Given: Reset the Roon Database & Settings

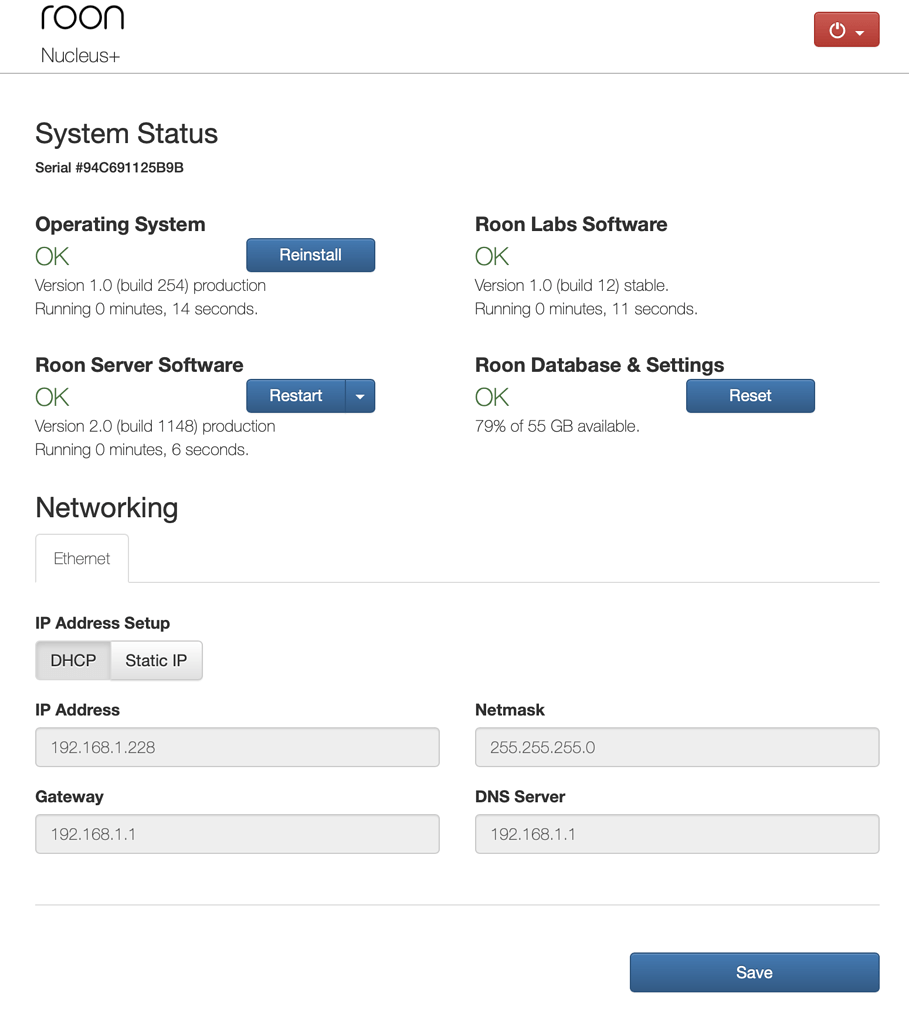Looking at the screenshot, I should point(750,396).
